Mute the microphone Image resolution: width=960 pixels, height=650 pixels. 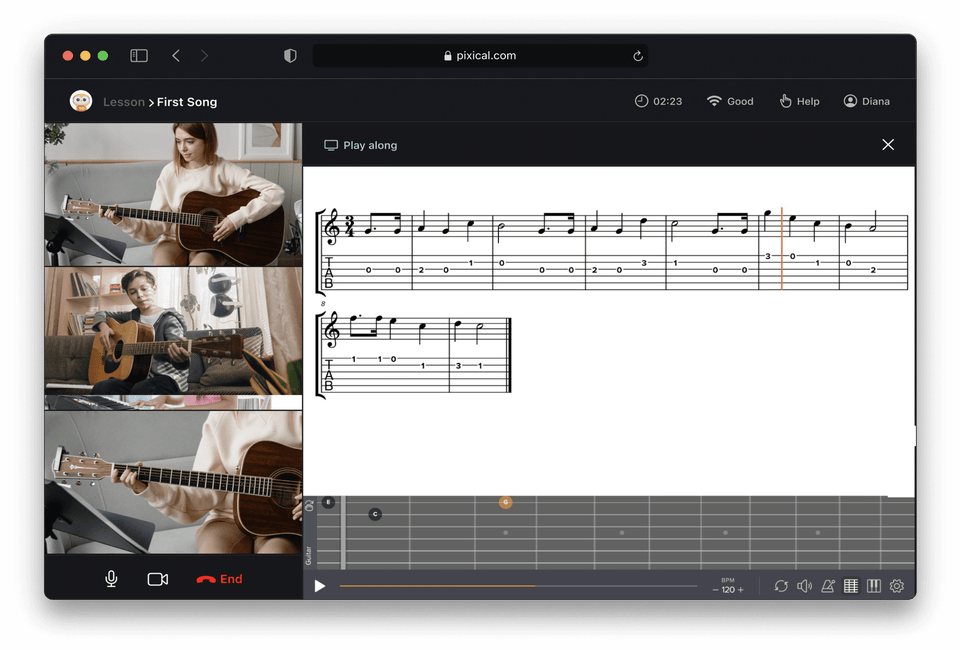pos(112,579)
